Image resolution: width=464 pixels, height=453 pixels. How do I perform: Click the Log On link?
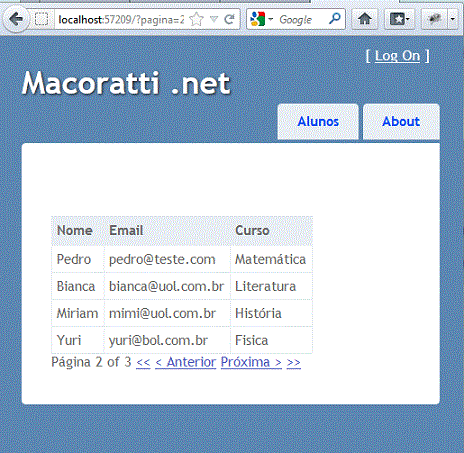(397, 56)
